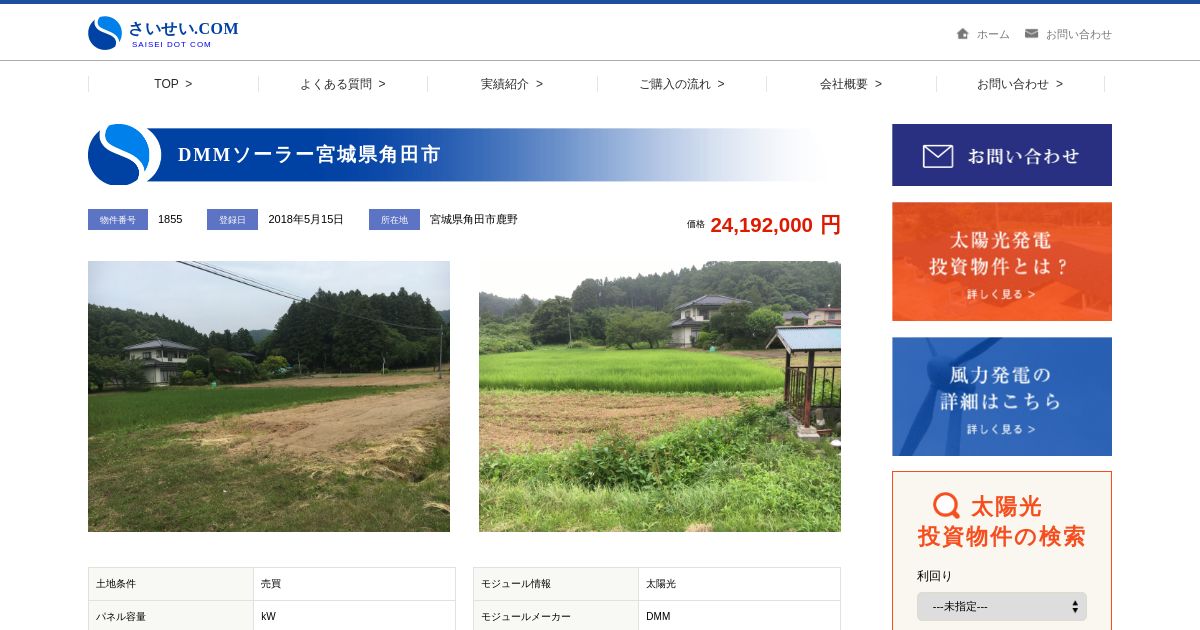Viewport: 1200px width, 630px height.
Task: Click 太陽光発電 投資物件とは banner
Action: coord(1002,262)
